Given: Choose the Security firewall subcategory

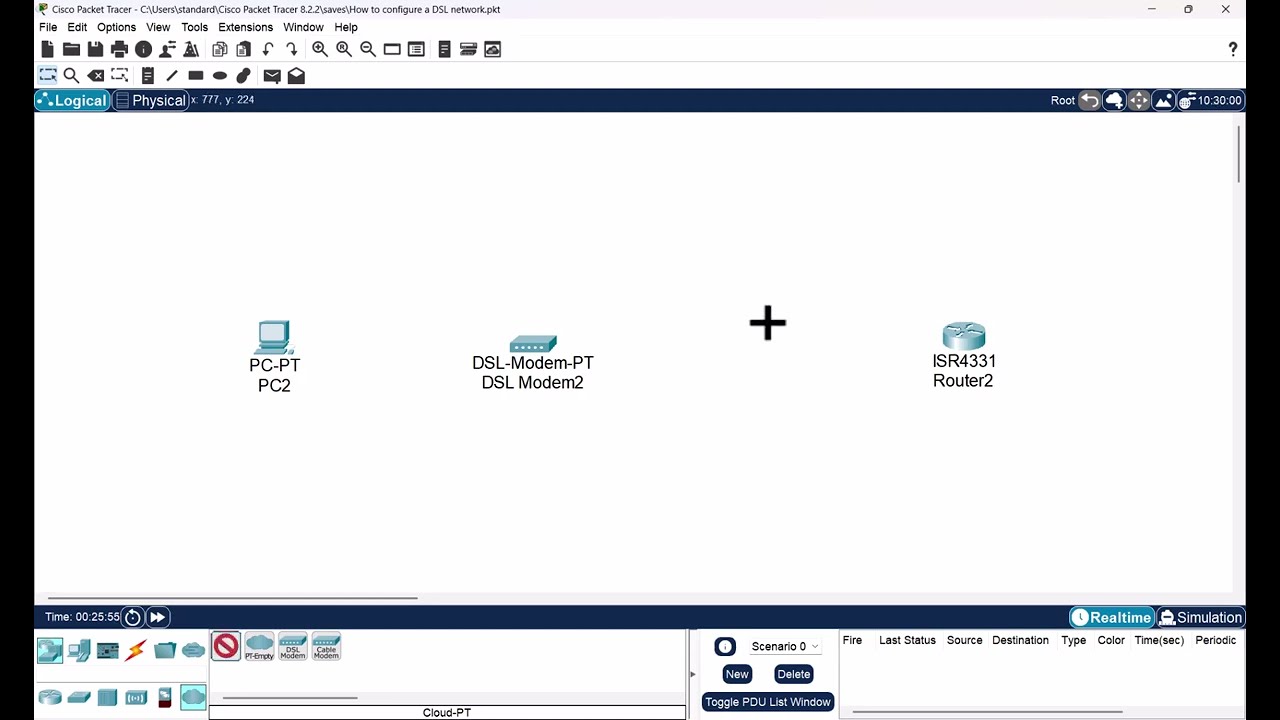Looking at the screenshot, I should pos(165,698).
